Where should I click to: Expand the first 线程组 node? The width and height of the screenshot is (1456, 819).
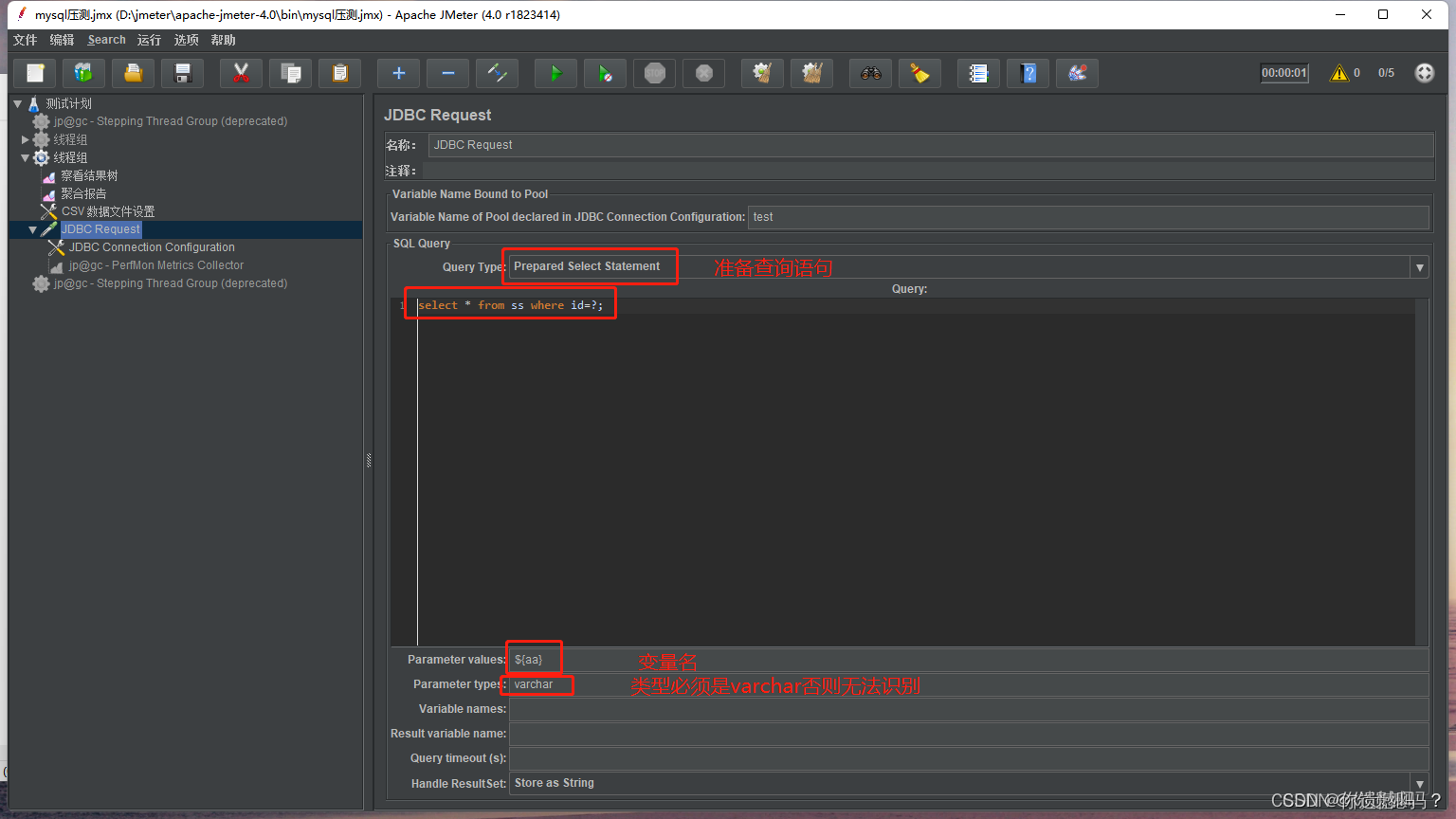pos(26,139)
